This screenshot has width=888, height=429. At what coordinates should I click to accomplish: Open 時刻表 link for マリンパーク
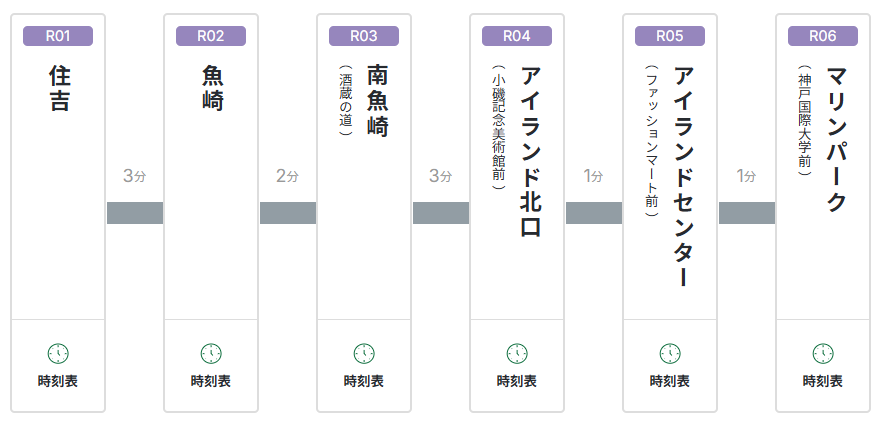[x=823, y=381]
